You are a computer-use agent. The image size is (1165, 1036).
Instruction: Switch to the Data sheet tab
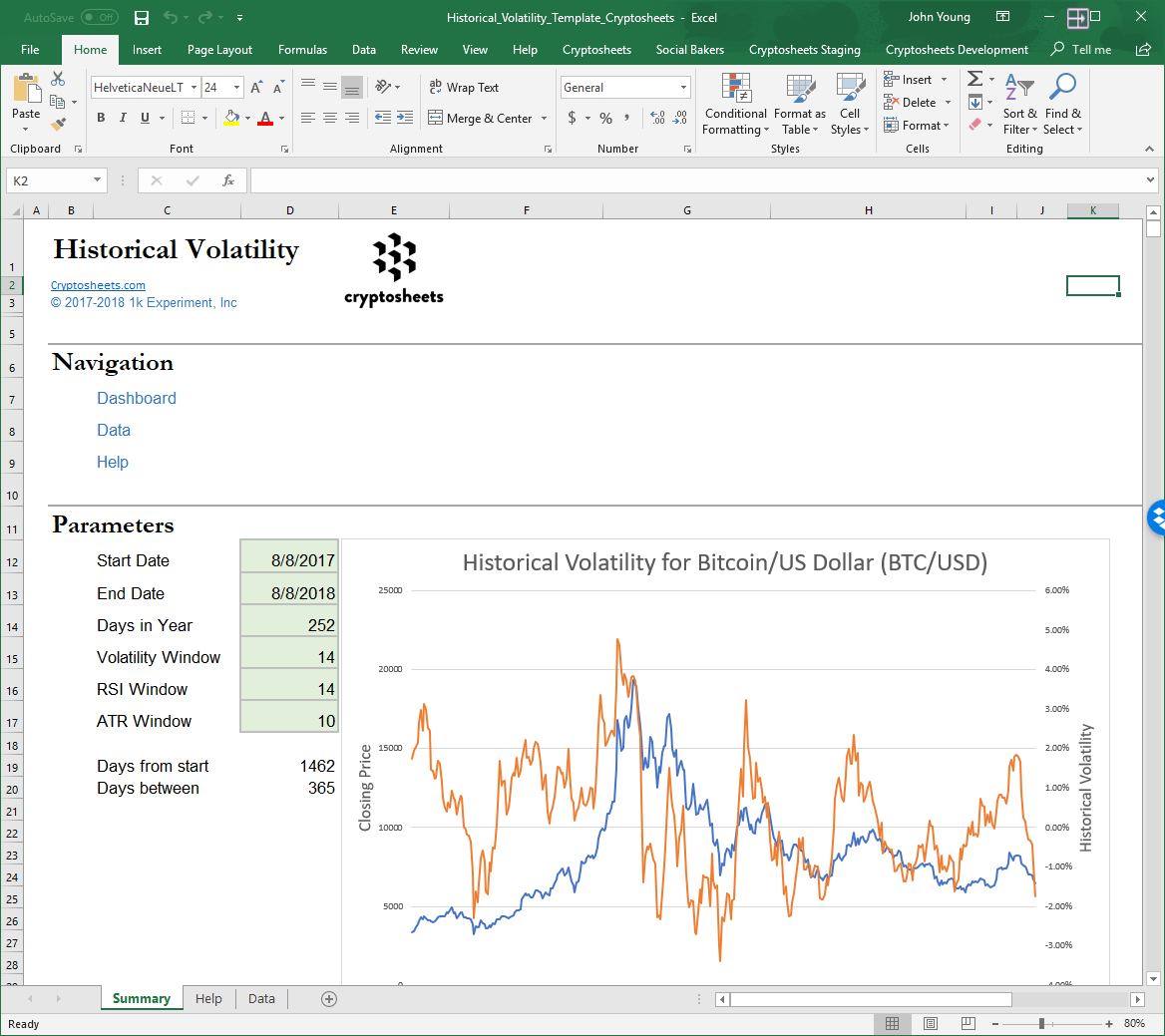(x=261, y=999)
